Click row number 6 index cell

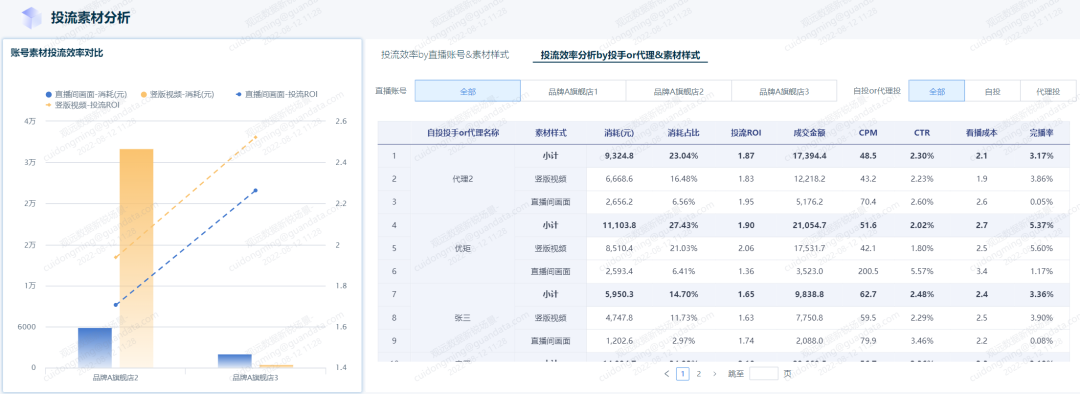point(394,272)
